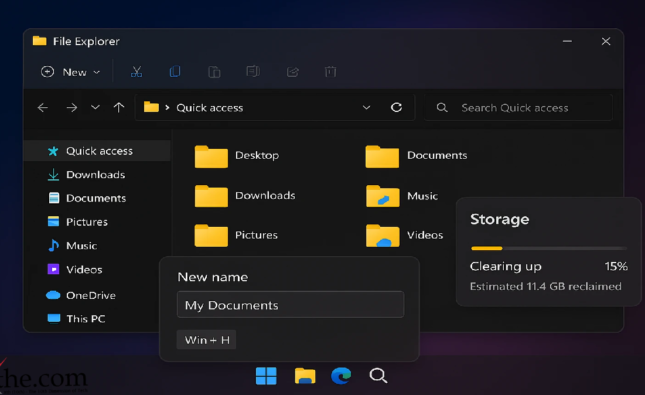Open the New item dropdown
Viewport: 645px width, 395px height.
tap(70, 72)
